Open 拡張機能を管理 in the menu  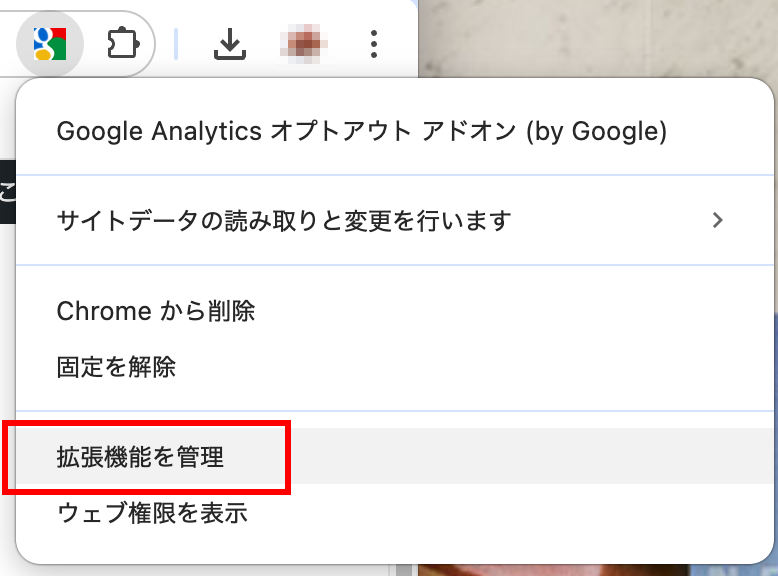[x=140, y=458]
